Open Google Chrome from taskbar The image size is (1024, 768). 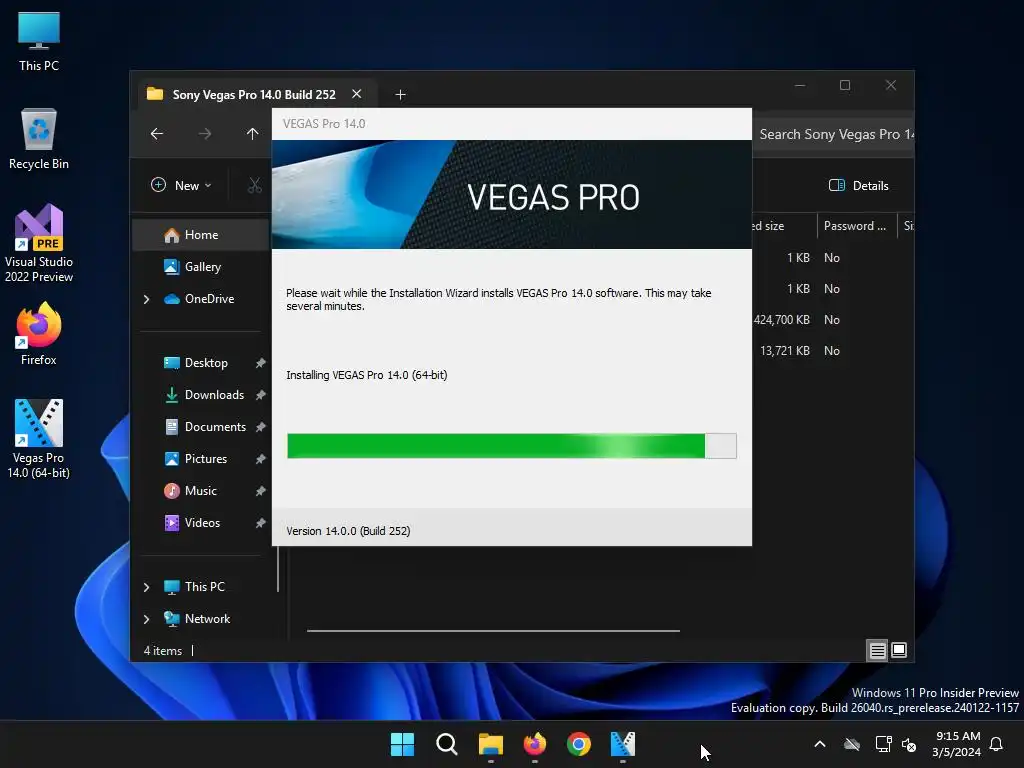579,744
